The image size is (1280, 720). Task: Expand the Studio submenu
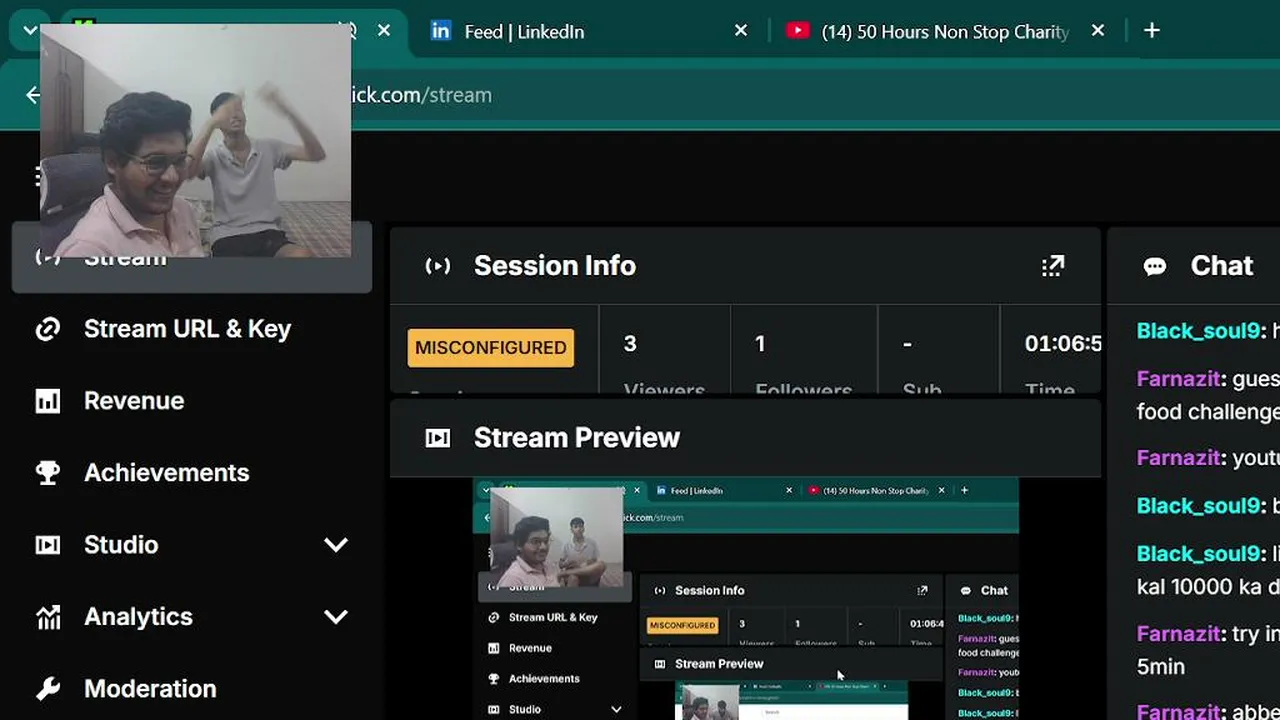pos(336,545)
